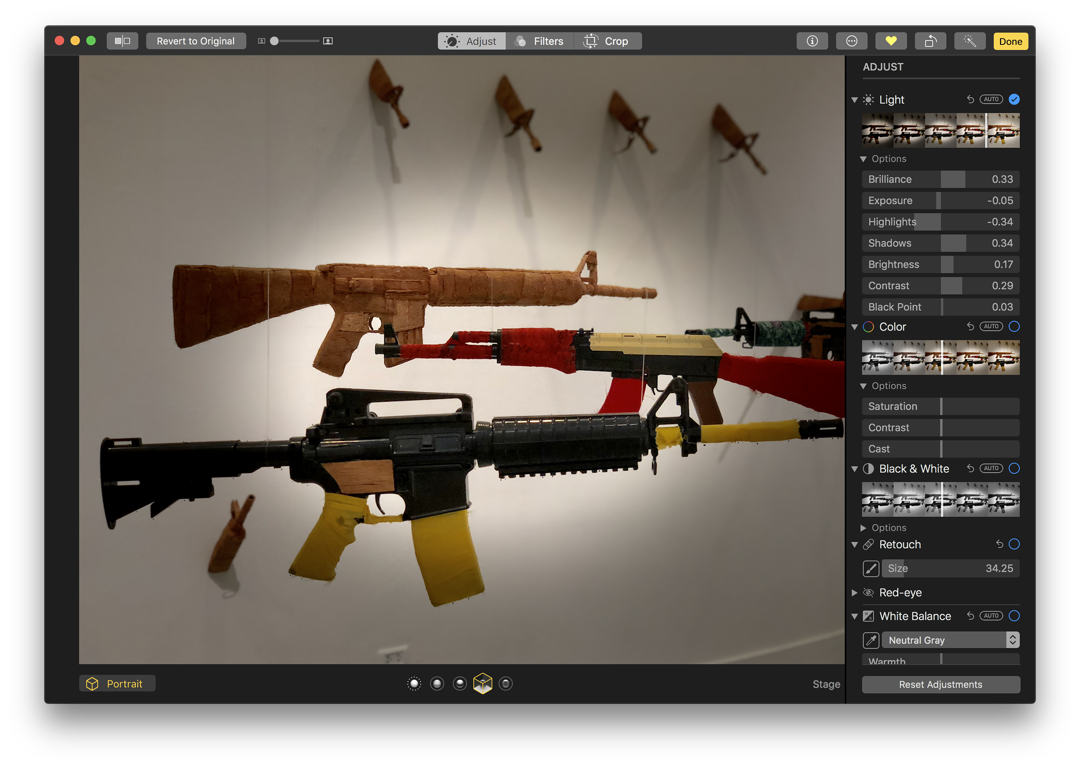This screenshot has height=767, width=1080.
Task: Collapse Light Options disclosure triangle
Action: pos(863,159)
